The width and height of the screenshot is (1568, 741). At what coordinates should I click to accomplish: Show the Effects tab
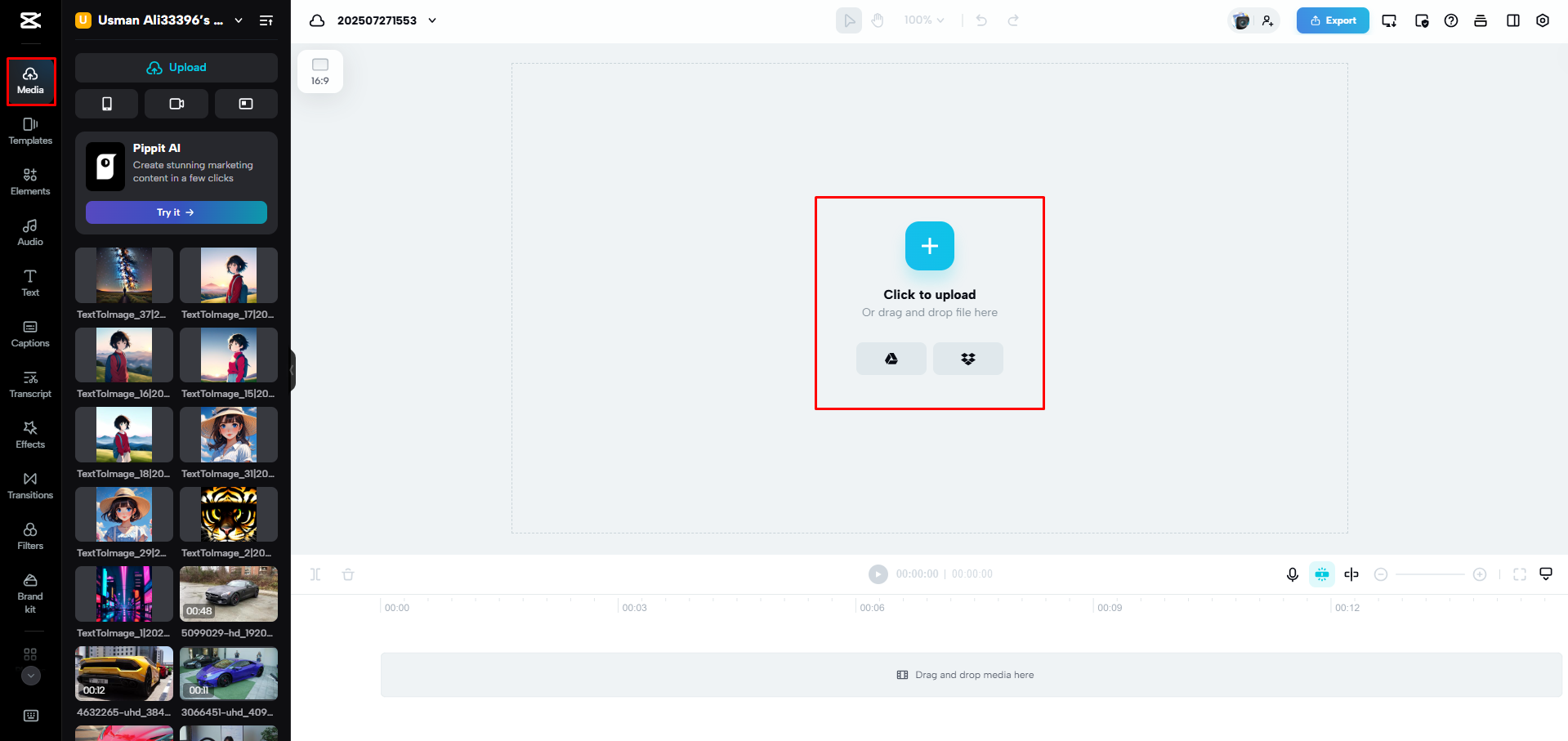(30, 435)
